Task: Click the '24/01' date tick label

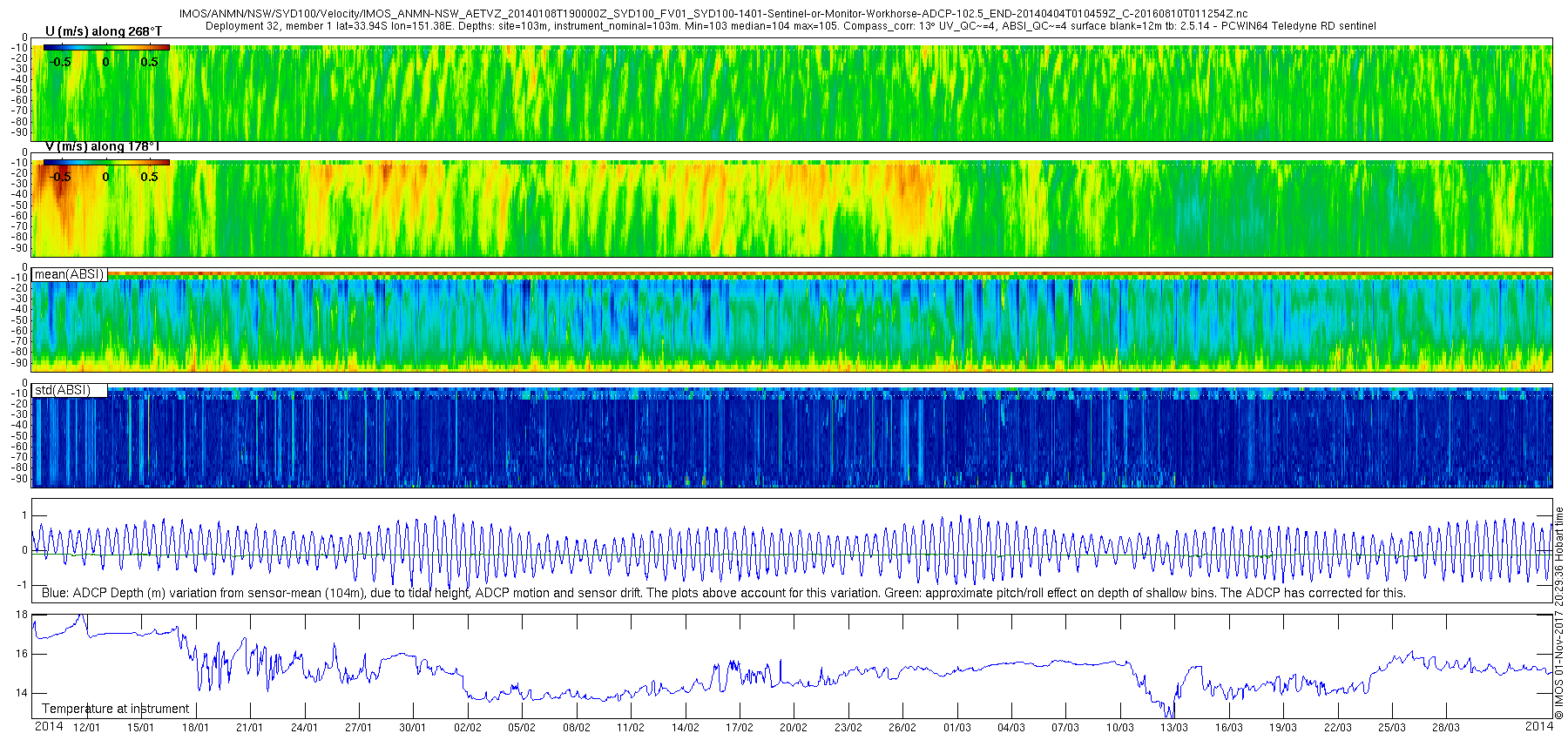Action: [304, 728]
